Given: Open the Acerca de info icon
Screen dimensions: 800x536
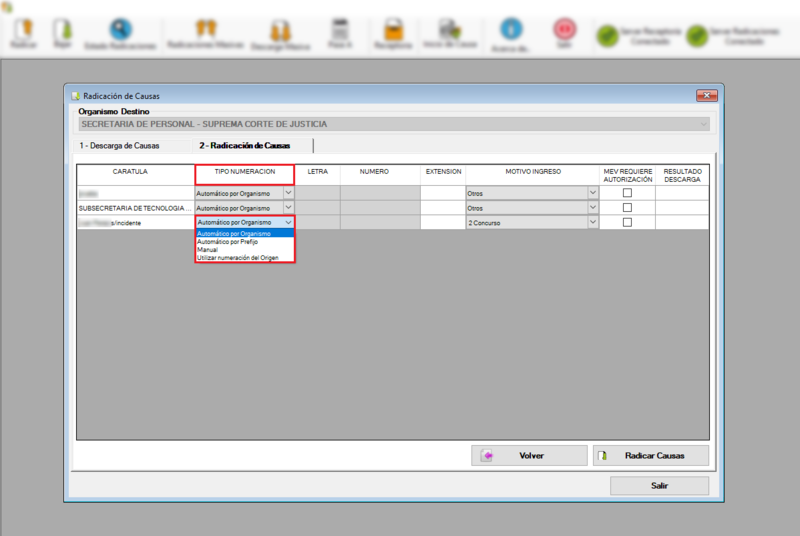Looking at the screenshot, I should (511, 29).
